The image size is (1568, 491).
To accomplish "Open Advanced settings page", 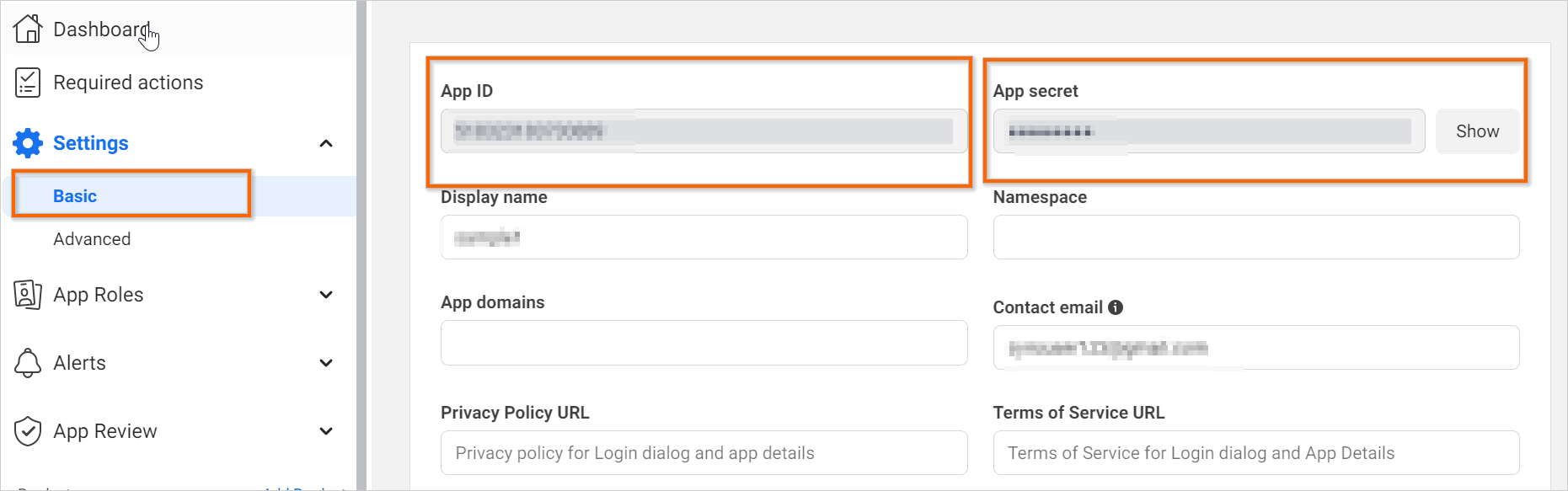I will (92, 239).
